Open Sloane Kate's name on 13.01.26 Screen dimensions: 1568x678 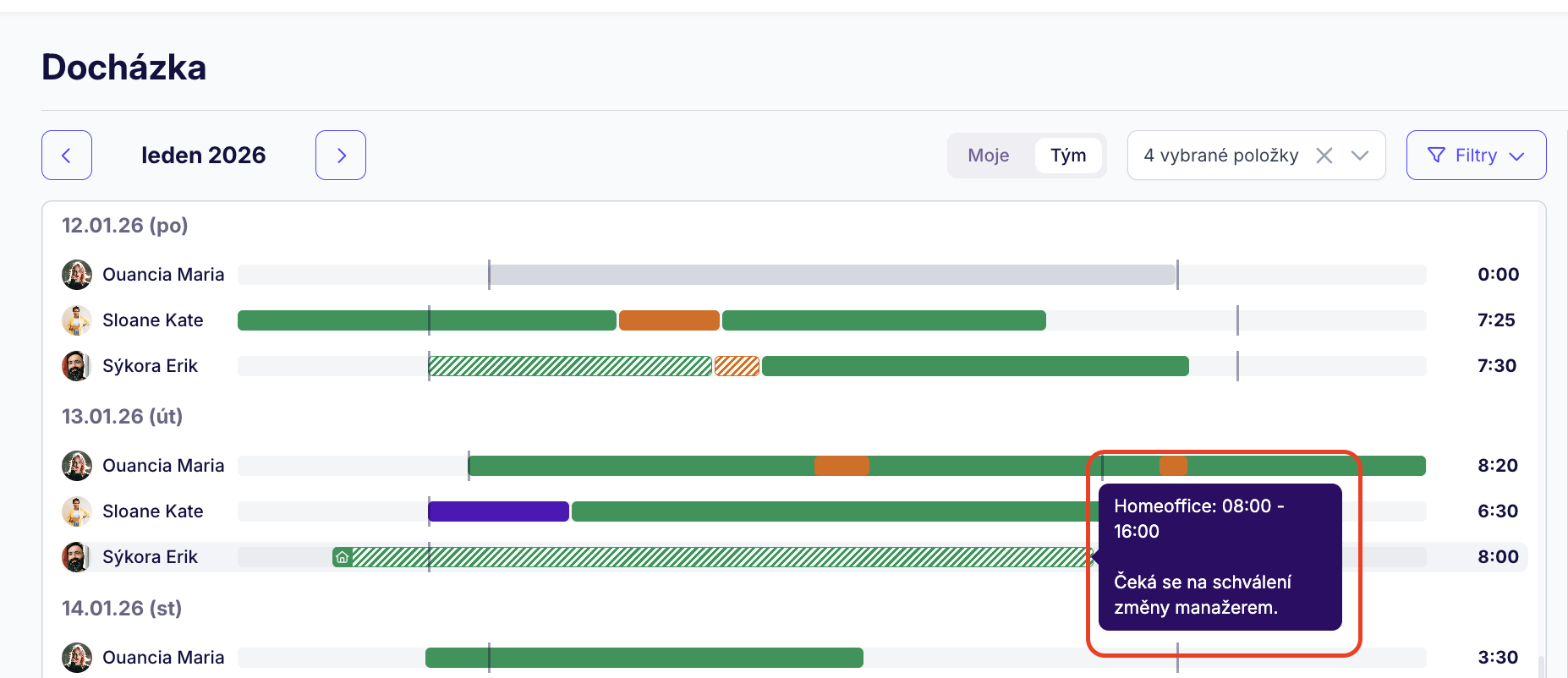[153, 511]
